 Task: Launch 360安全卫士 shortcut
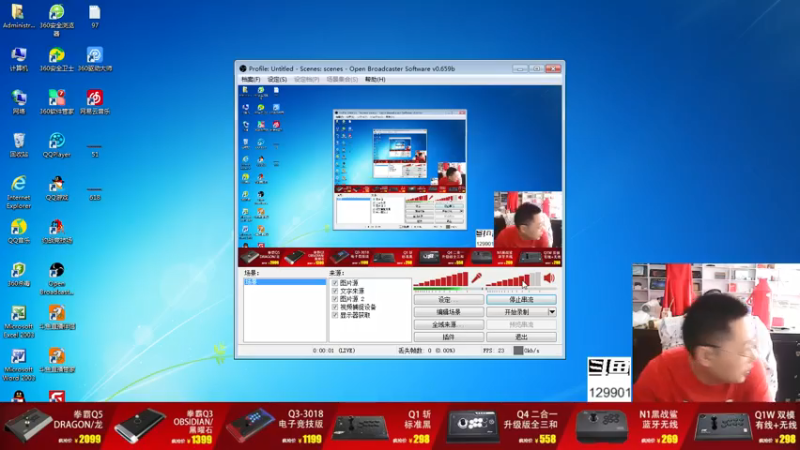pos(57,59)
